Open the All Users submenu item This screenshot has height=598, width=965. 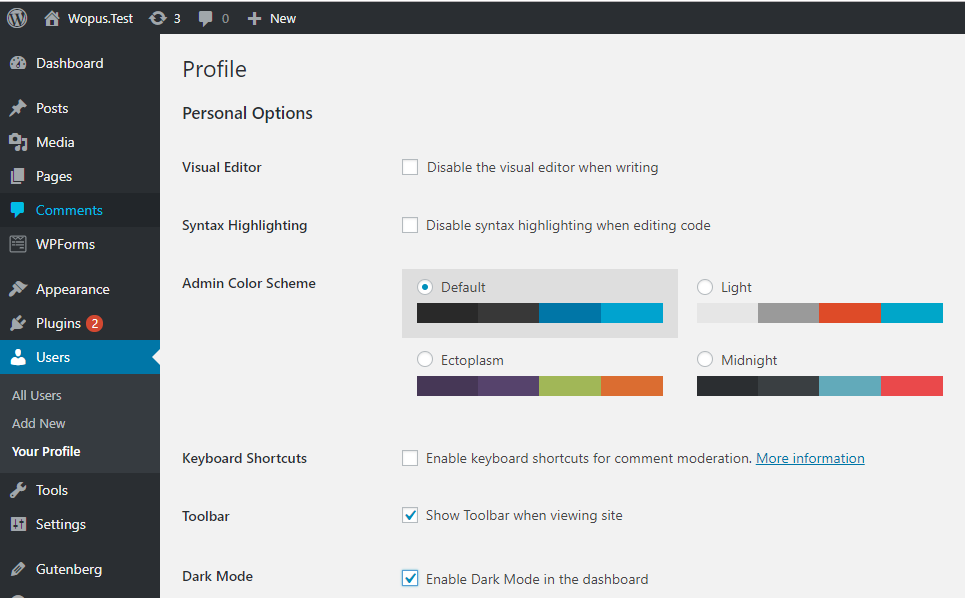click(x=37, y=395)
